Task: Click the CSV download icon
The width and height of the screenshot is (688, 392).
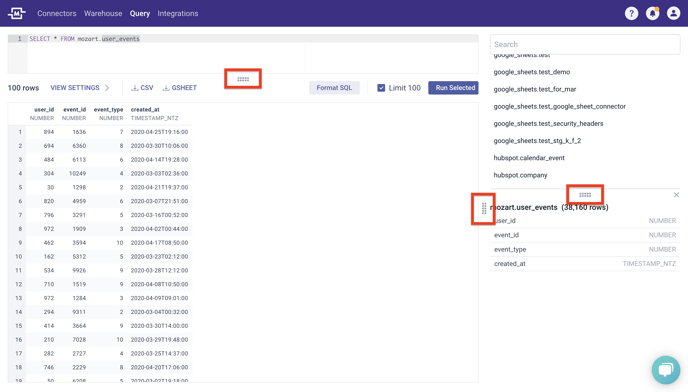Action: point(135,88)
